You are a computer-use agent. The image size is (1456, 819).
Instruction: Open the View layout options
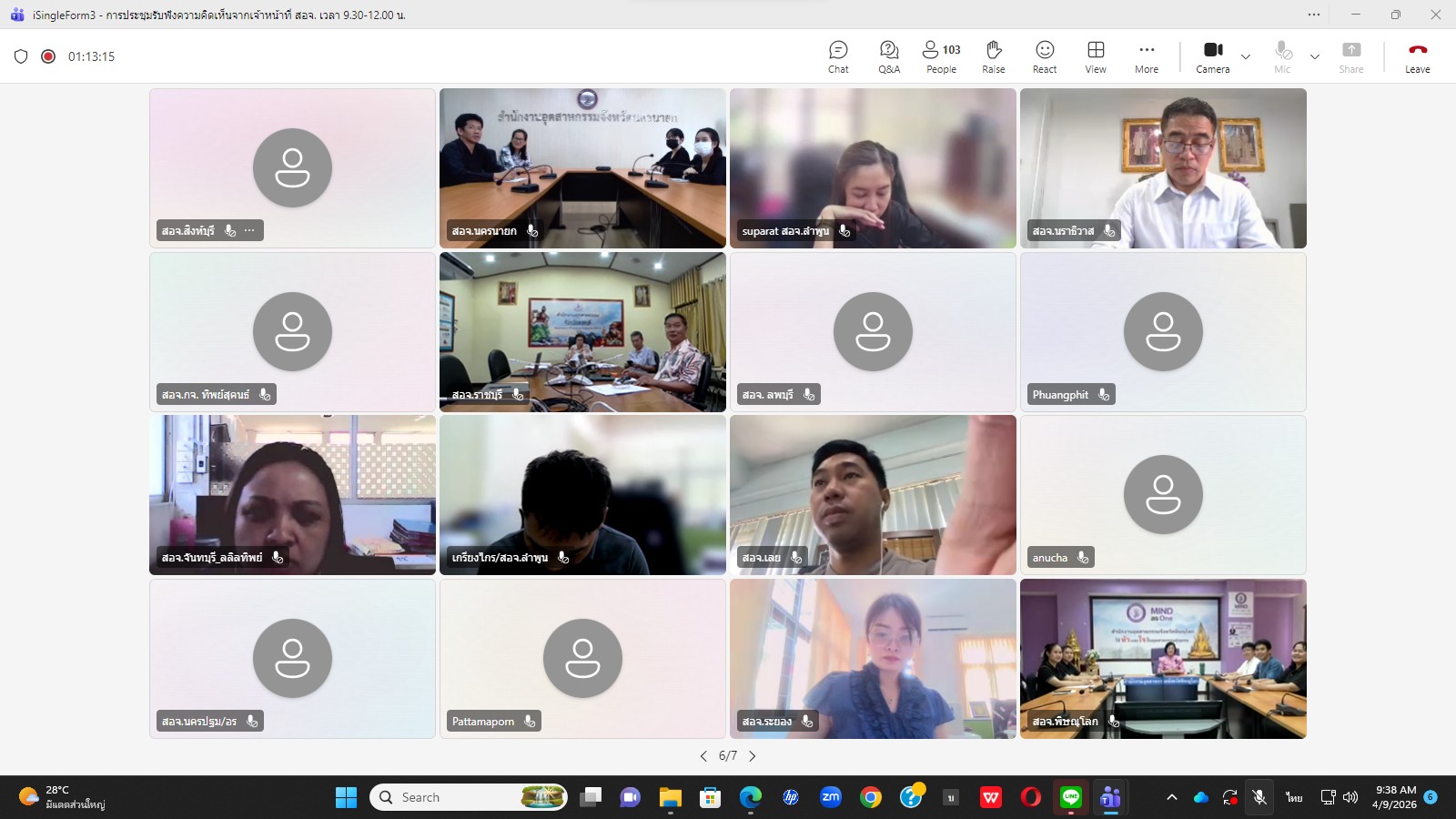coord(1096,56)
